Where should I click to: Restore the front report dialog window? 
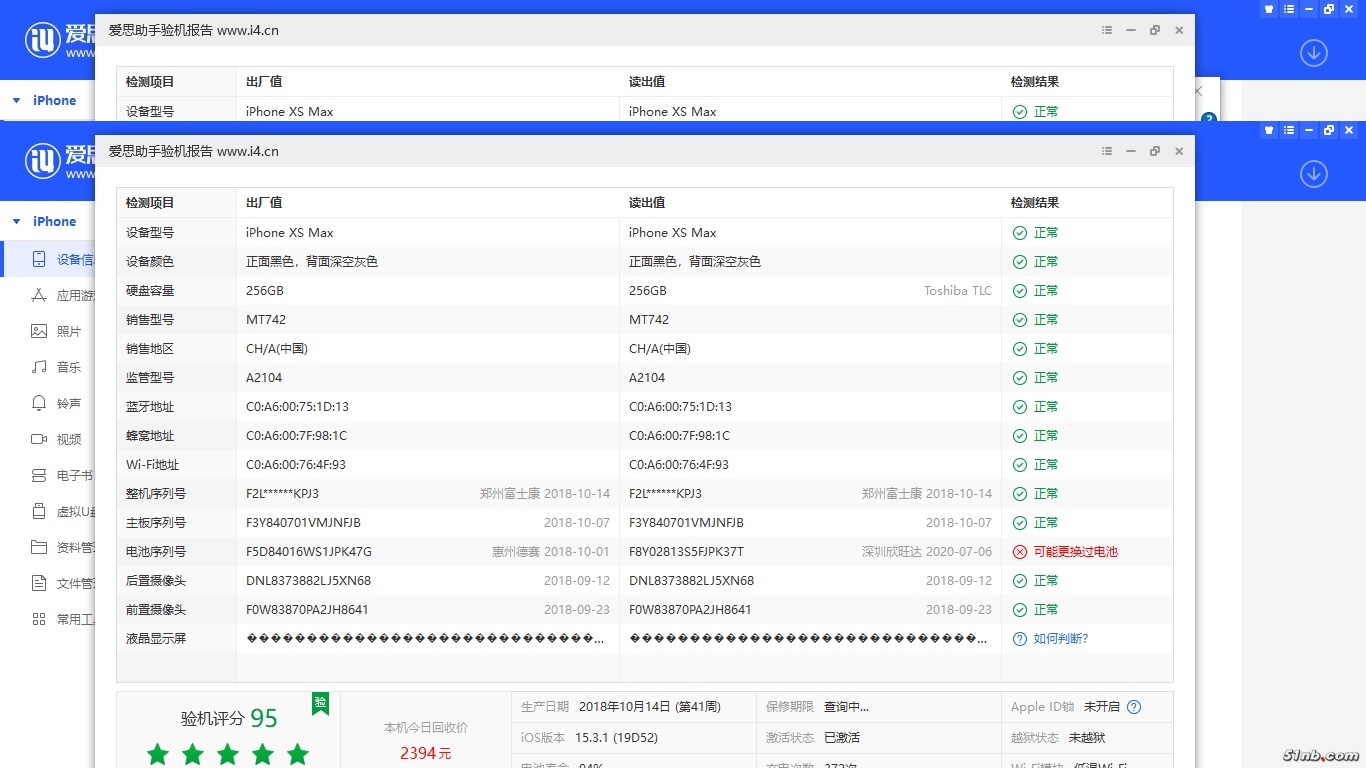coord(1155,151)
